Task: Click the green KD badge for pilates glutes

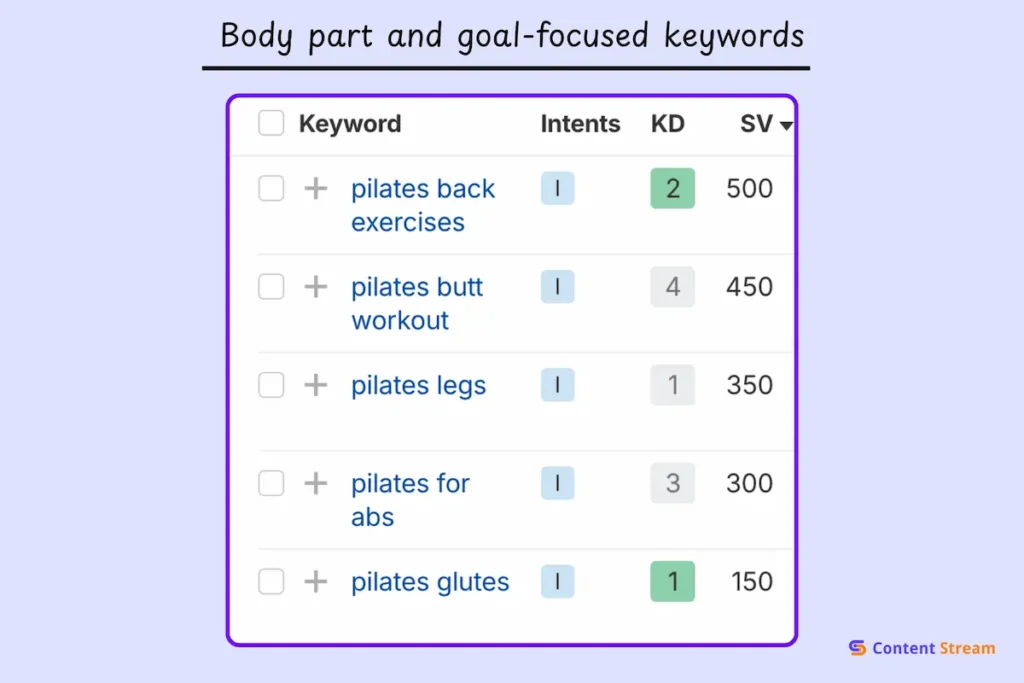Action: click(672, 582)
